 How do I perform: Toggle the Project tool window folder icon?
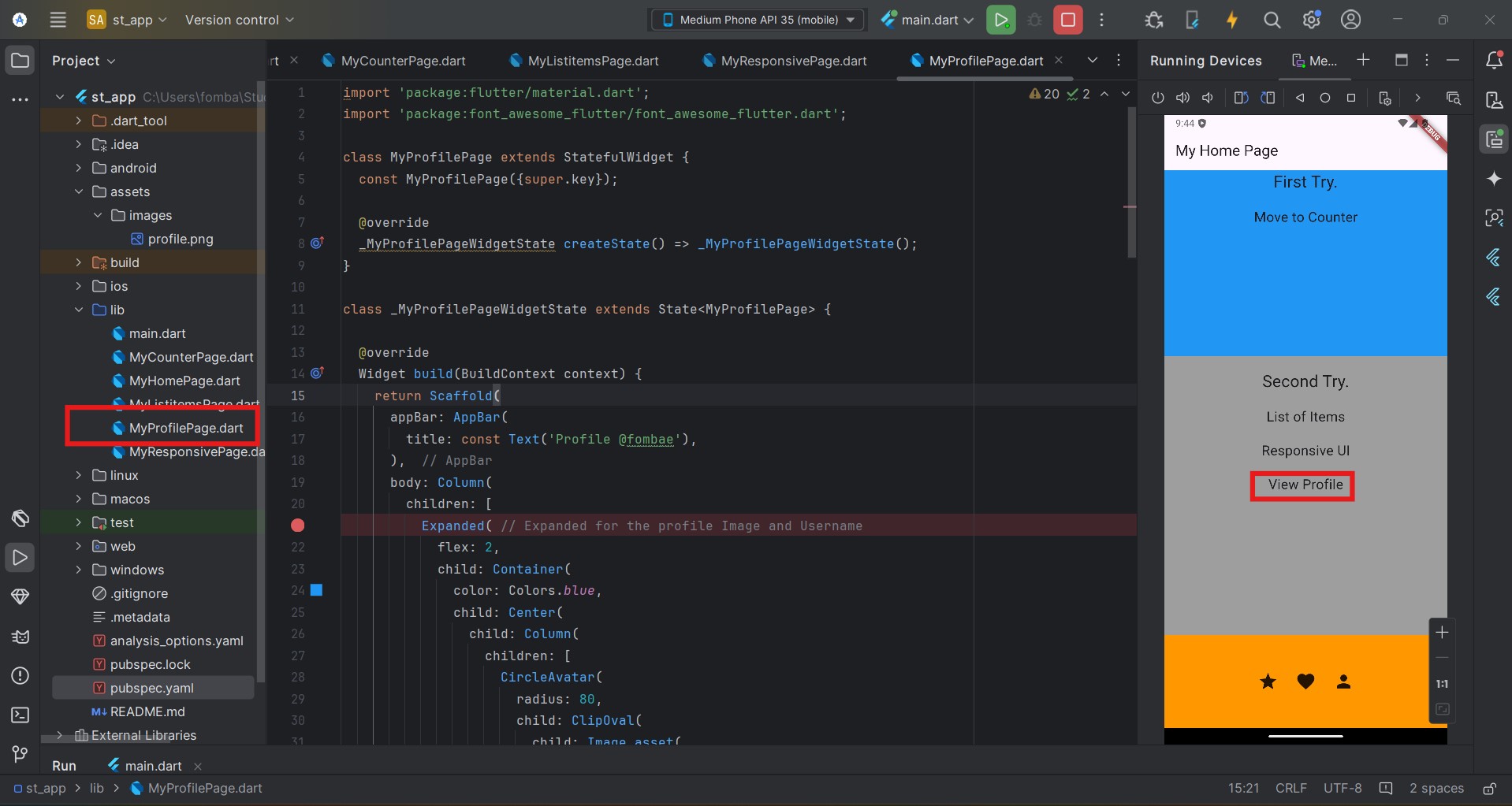20,60
